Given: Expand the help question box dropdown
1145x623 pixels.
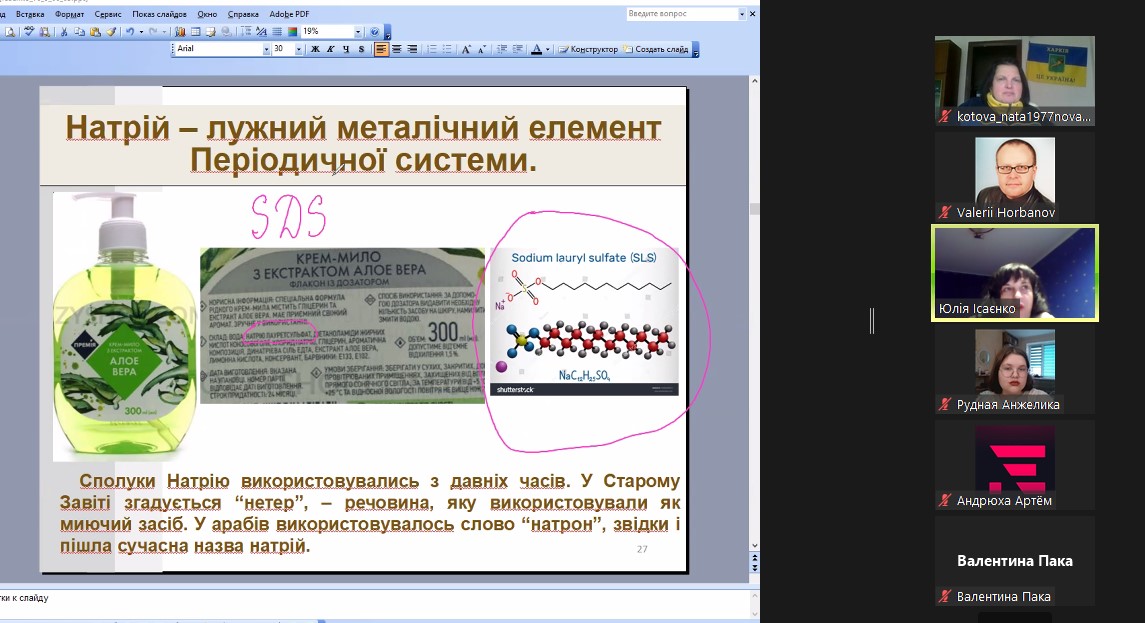Looking at the screenshot, I should point(742,14).
